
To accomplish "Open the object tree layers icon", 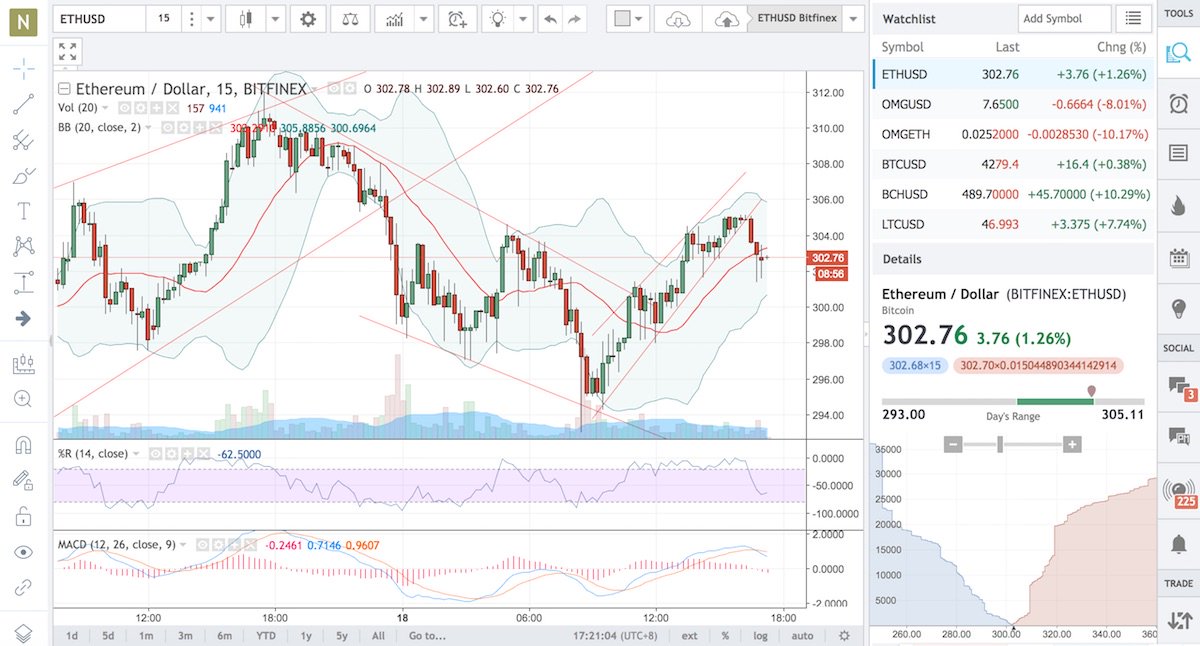I will click(x=24, y=633).
